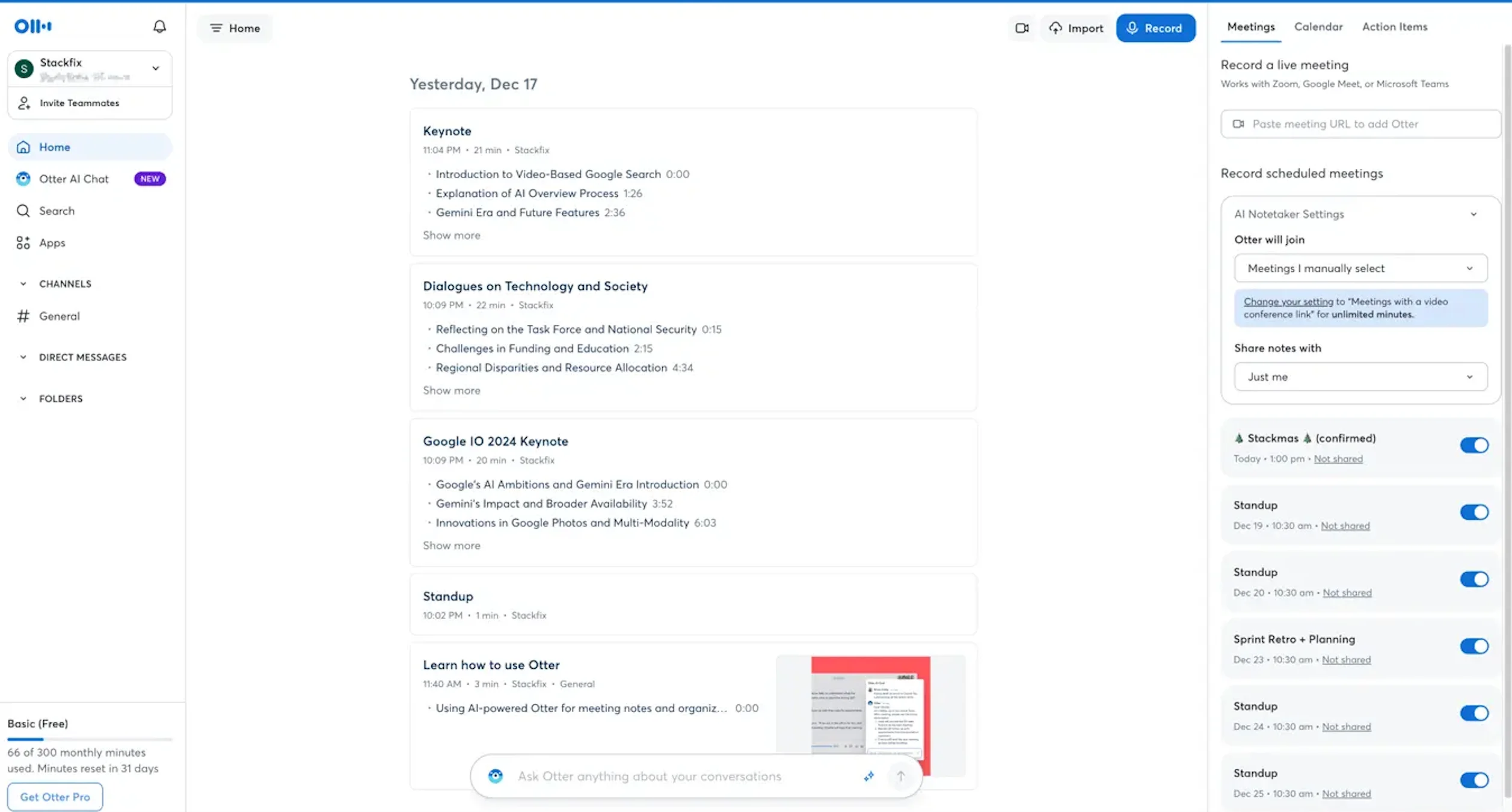Switch to the Meetings tab
1512x812 pixels.
(1250, 27)
